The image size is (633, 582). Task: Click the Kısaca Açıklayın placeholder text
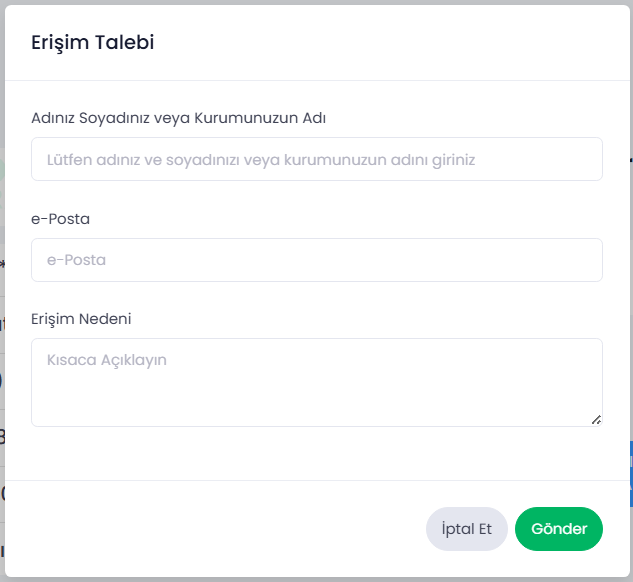point(107,360)
